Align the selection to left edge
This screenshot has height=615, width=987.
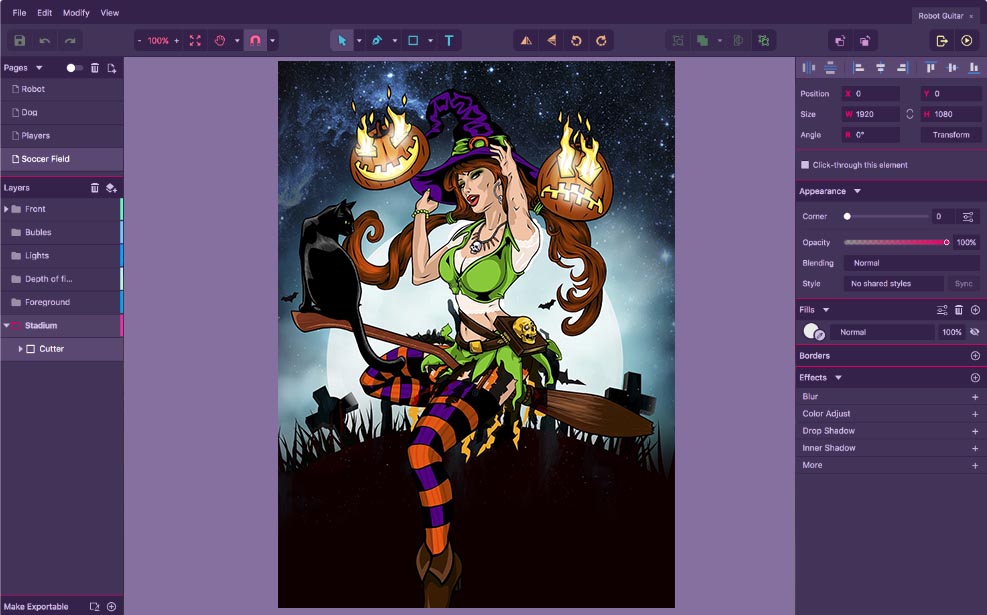point(858,68)
